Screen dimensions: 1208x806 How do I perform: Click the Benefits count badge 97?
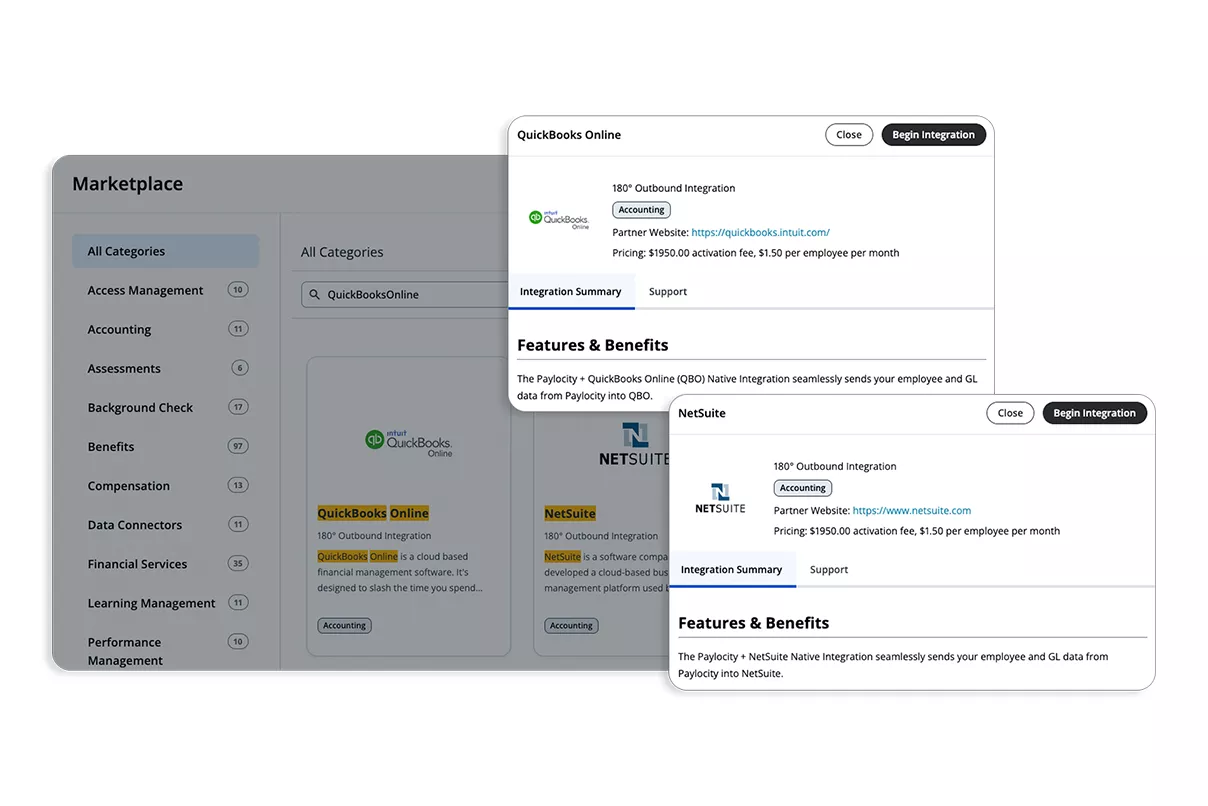coord(237,446)
